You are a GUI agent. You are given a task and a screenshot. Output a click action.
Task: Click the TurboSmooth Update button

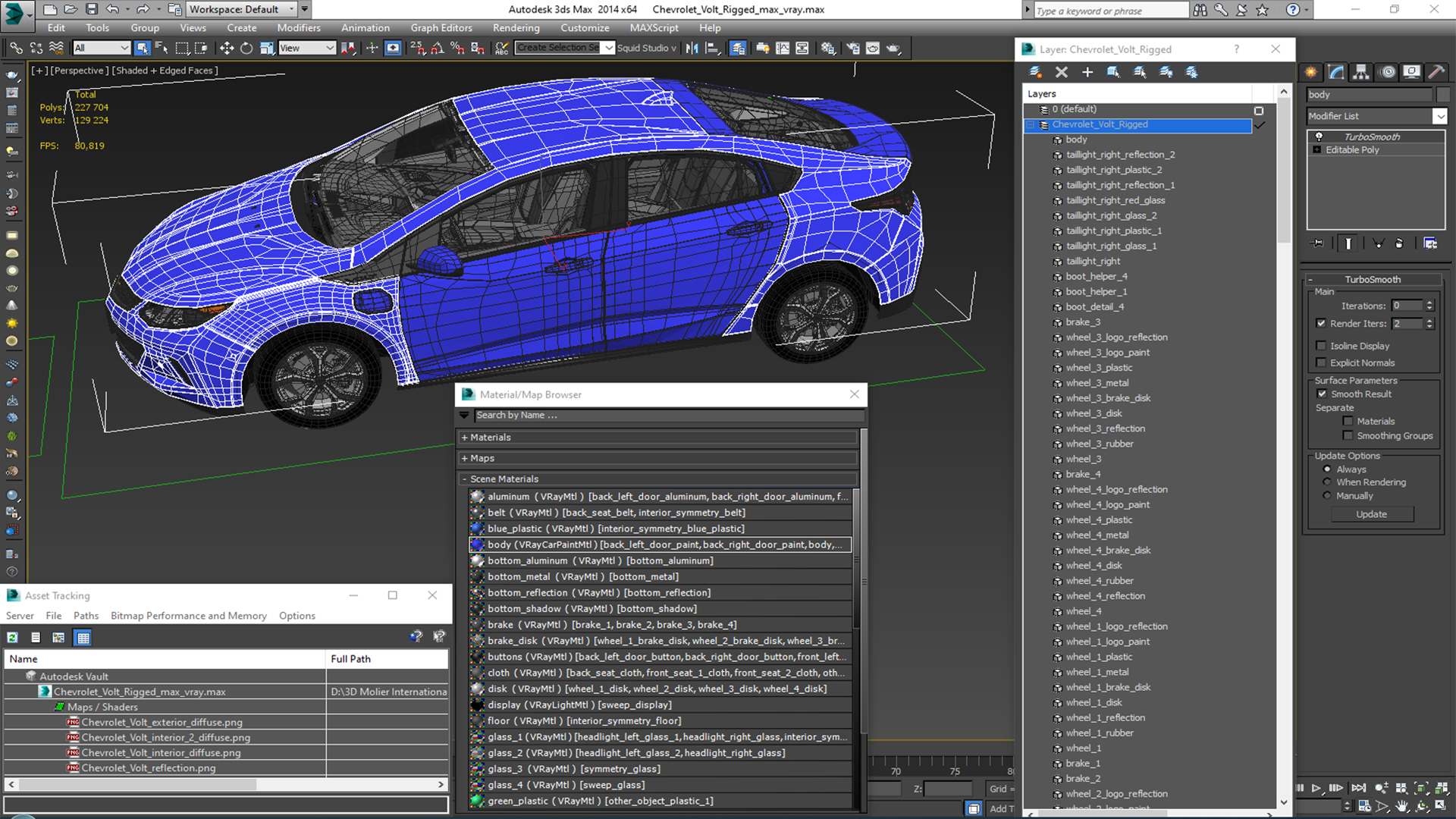[1372, 514]
